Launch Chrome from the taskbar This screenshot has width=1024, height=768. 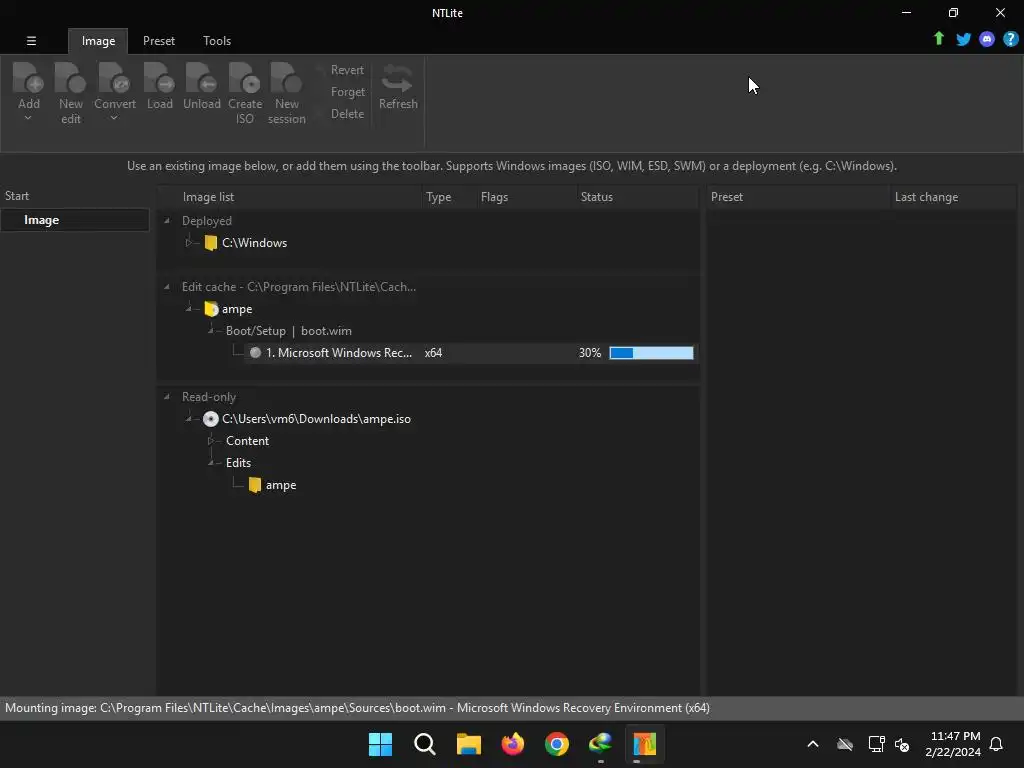556,744
